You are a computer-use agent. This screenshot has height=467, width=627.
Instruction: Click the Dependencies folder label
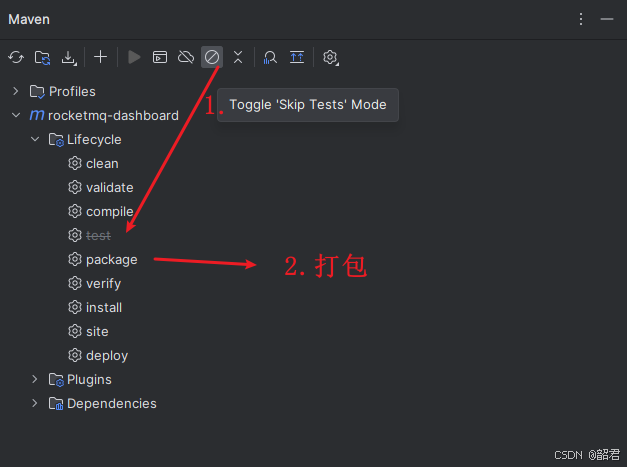[112, 403]
